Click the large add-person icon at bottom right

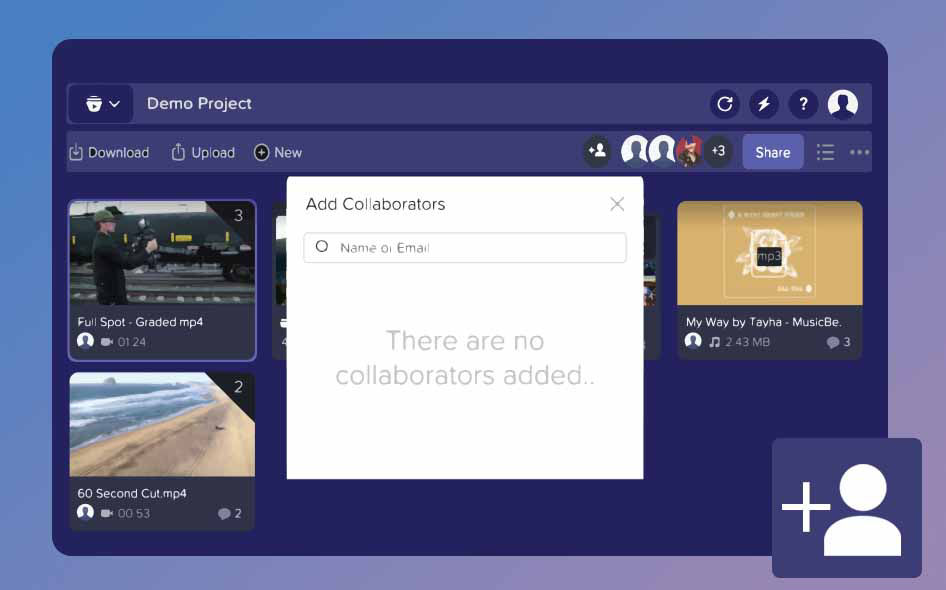845,508
